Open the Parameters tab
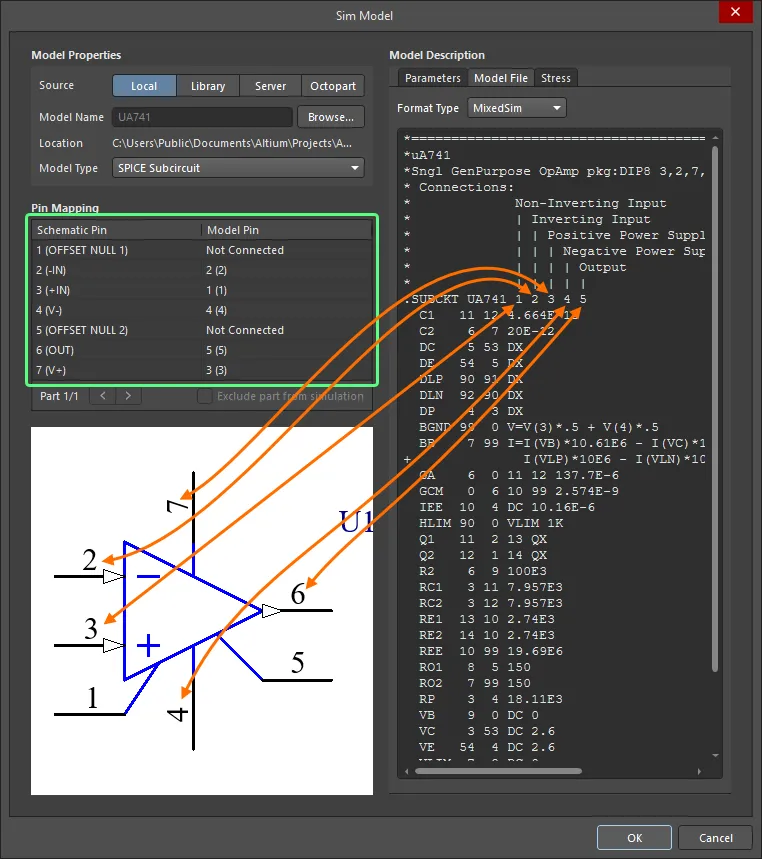Screen dimensions: 762x859 click(433, 78)
